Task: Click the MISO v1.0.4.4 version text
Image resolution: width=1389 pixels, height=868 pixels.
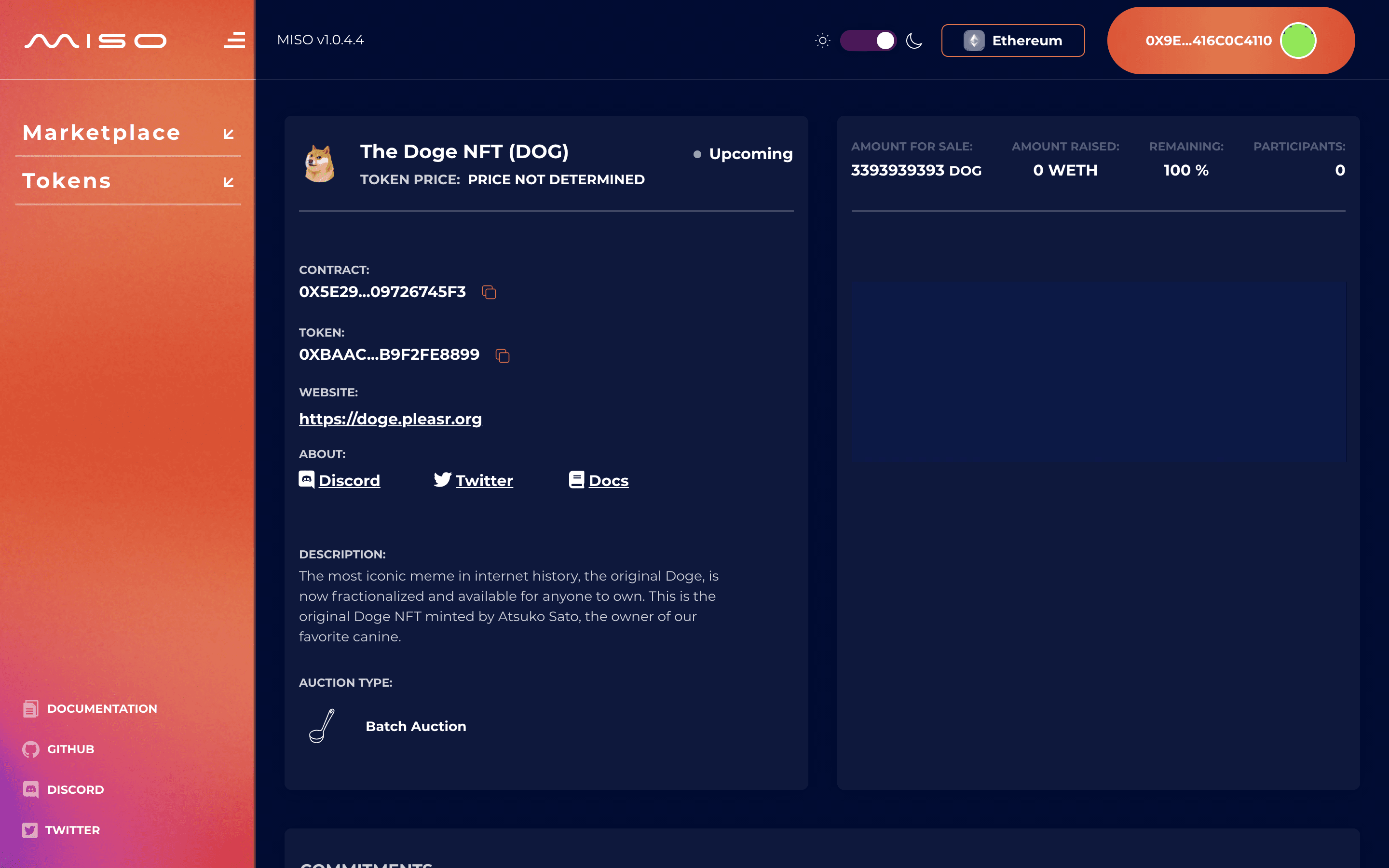Action: (x=320, y=40)
